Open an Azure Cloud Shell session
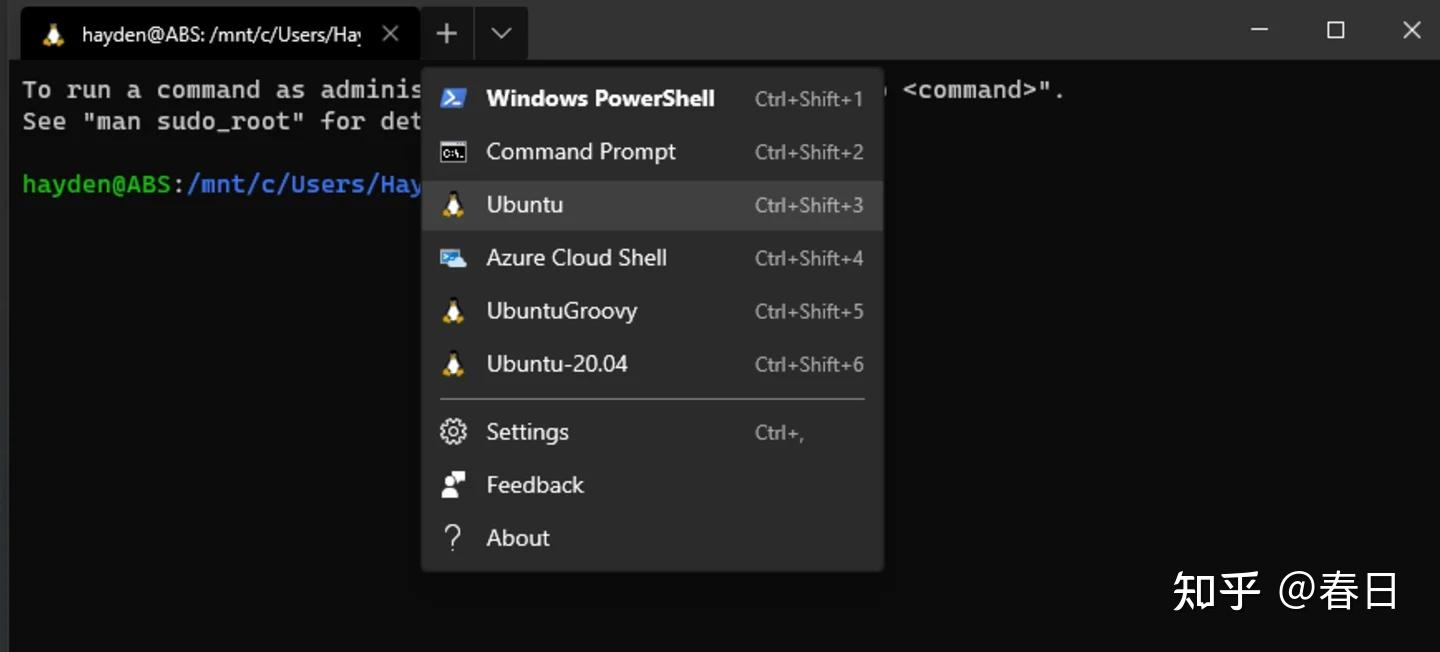This screenshot has height=652, width=1440. point(576,257)
